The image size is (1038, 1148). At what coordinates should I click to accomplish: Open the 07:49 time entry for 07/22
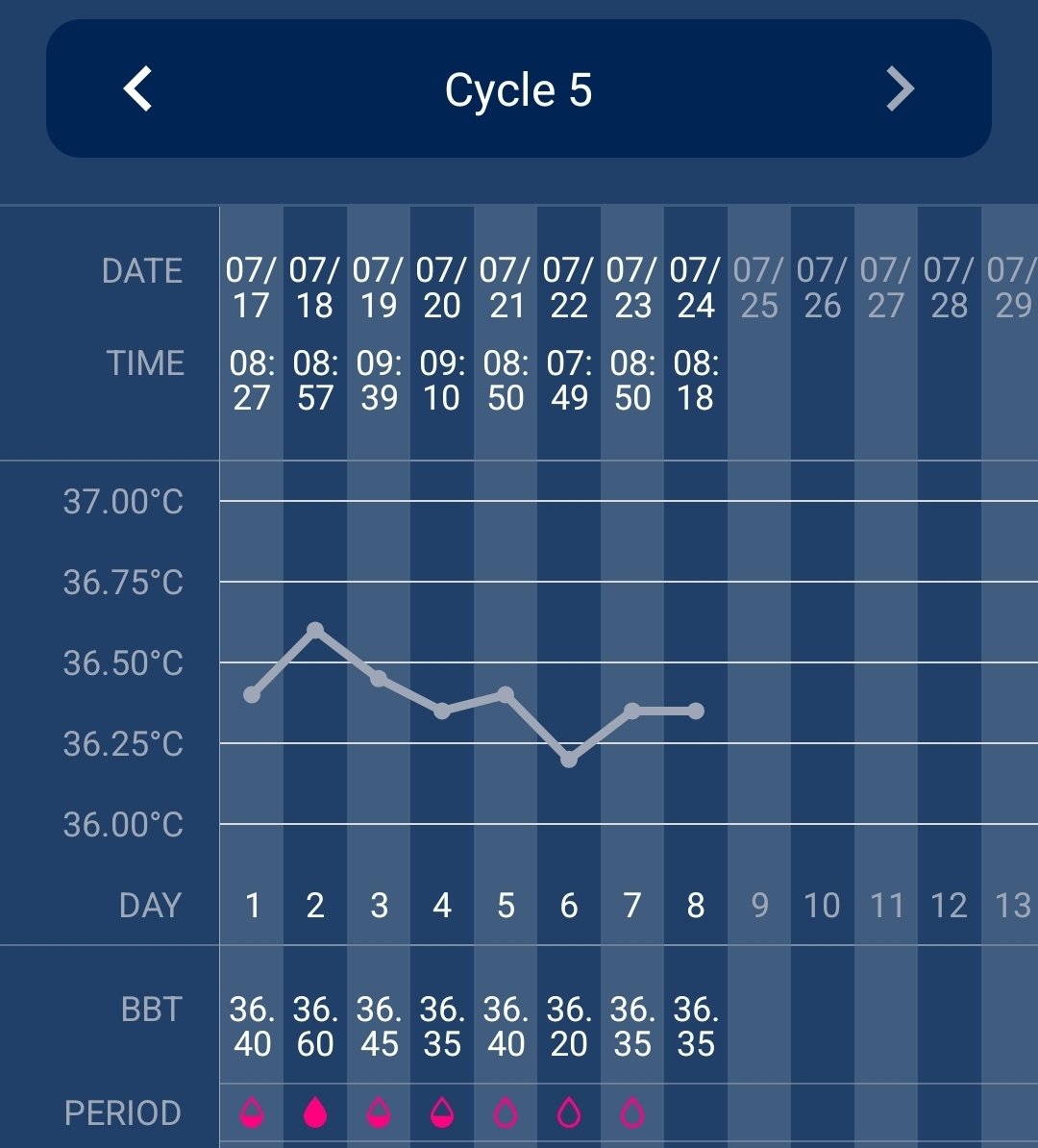[569, 380]
